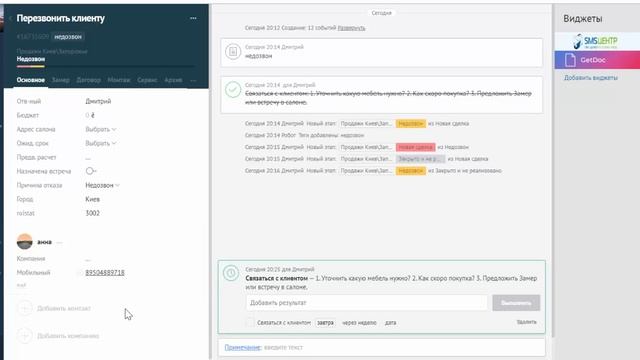Click the Предв. расчет empty value
Image resolution: width=640 pixels, height=360 pixels.
click(x=88, y=158)
